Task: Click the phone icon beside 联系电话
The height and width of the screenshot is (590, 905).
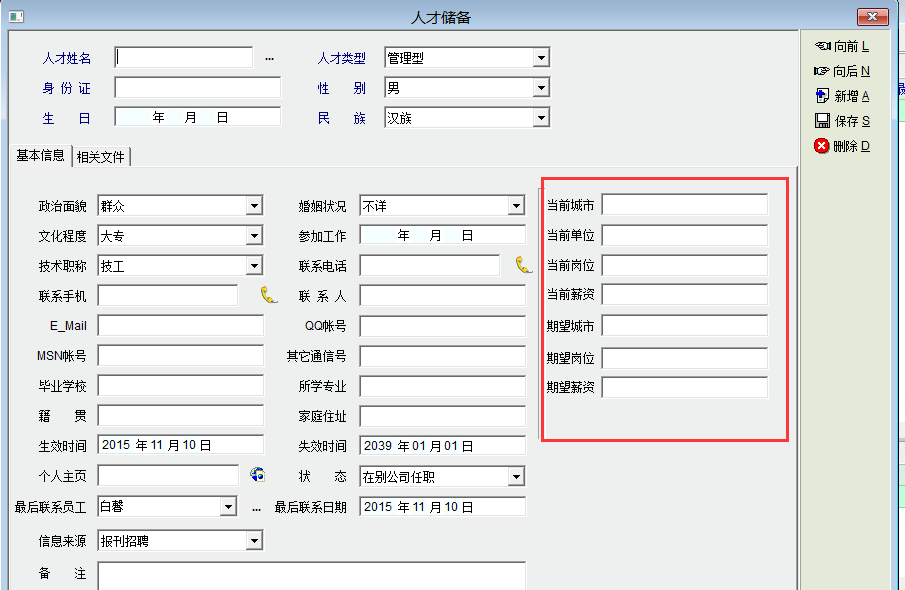Action: coord(524,265)
